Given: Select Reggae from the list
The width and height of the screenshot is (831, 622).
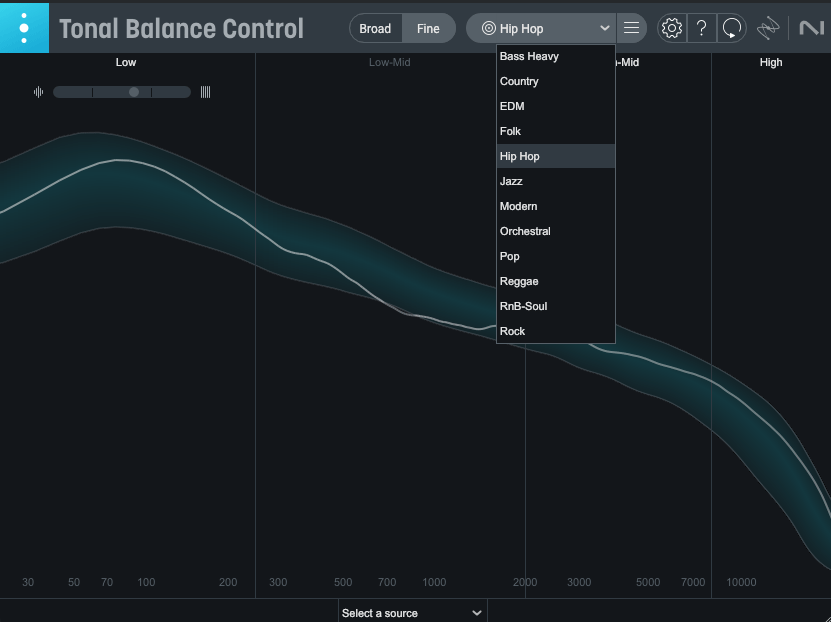Looking at the screenshot, I should [555, 281].
